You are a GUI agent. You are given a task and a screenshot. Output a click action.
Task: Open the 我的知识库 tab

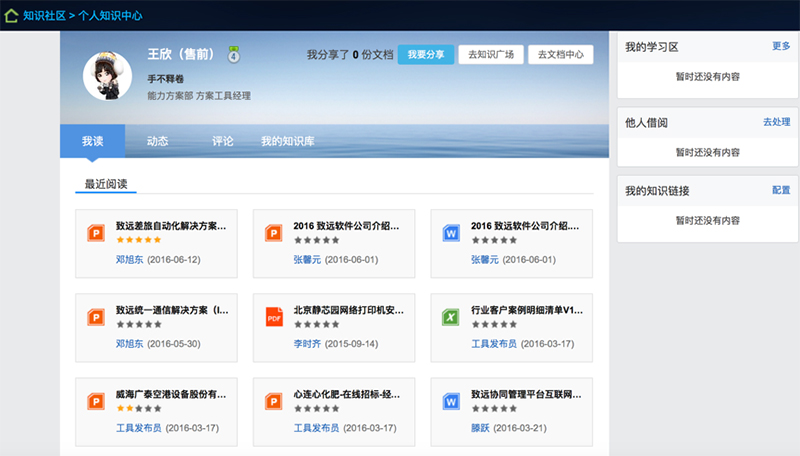point(288,141)
